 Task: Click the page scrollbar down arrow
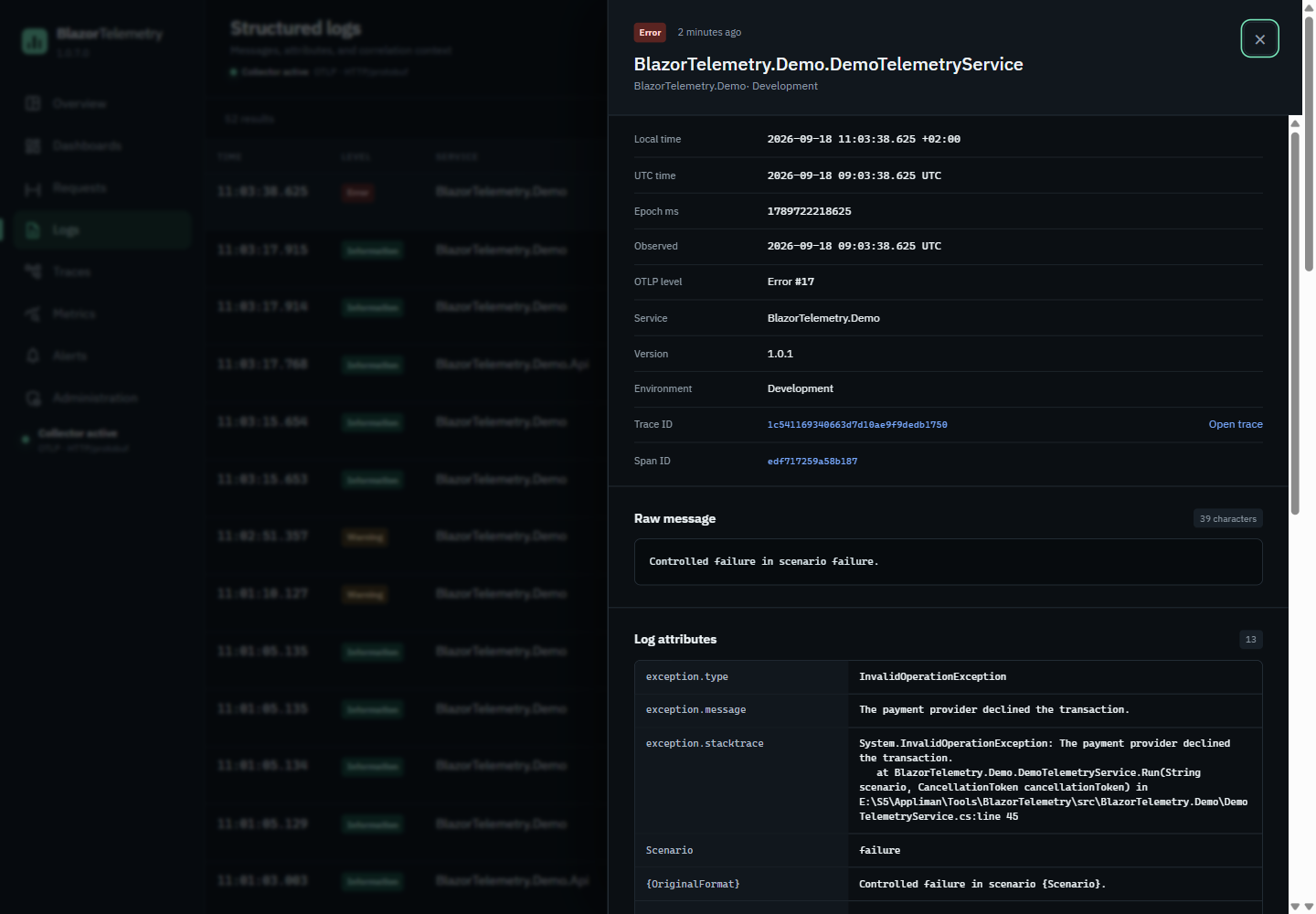(x=1309, y=907)
